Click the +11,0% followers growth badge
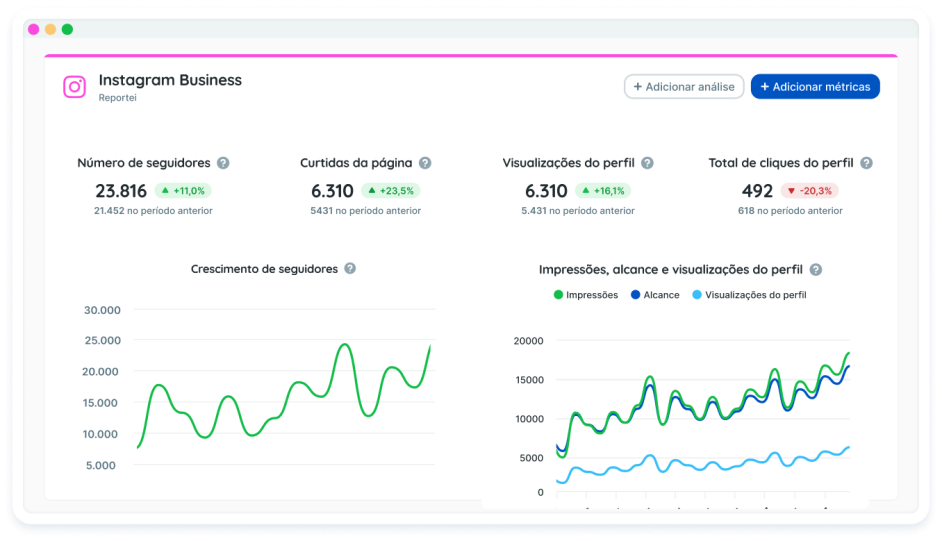The height and width of the screenshot is (541, 942). point(183,190)
